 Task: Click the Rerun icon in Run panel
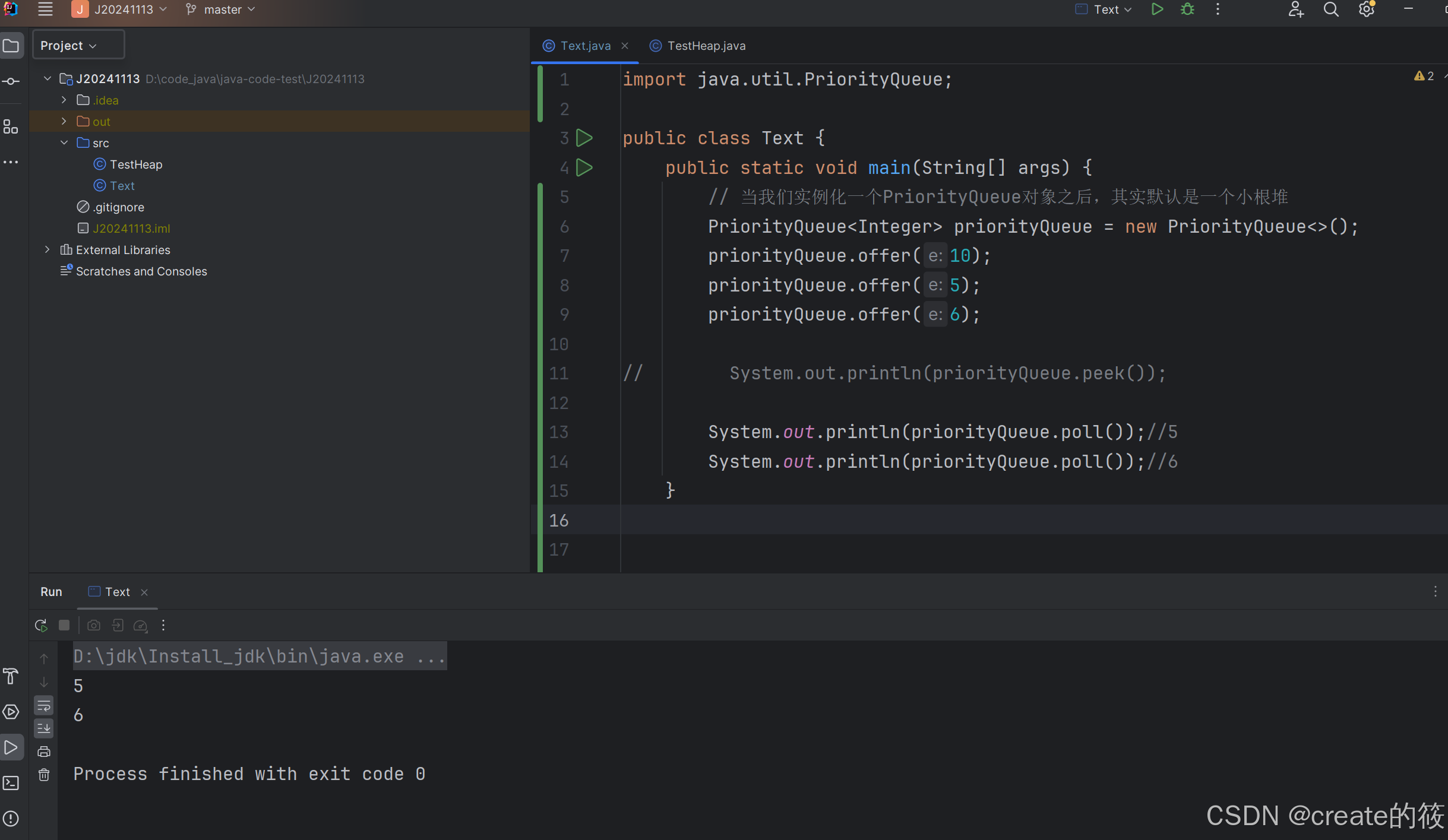pos(41,625)
